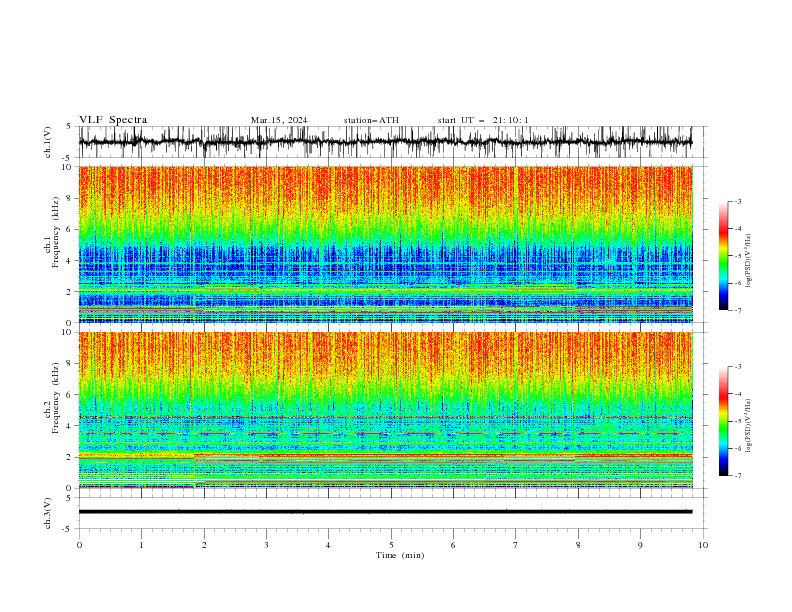Click the ch.3(V) flat waveform trace
The image size is (792, 612).
(385, 512)
